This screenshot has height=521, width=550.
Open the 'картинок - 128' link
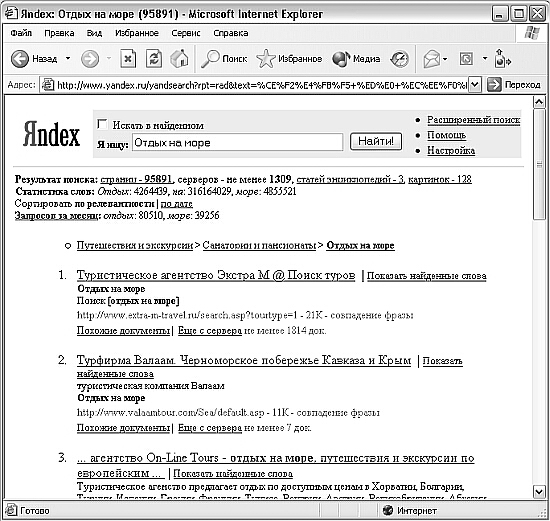pos(440,179)
